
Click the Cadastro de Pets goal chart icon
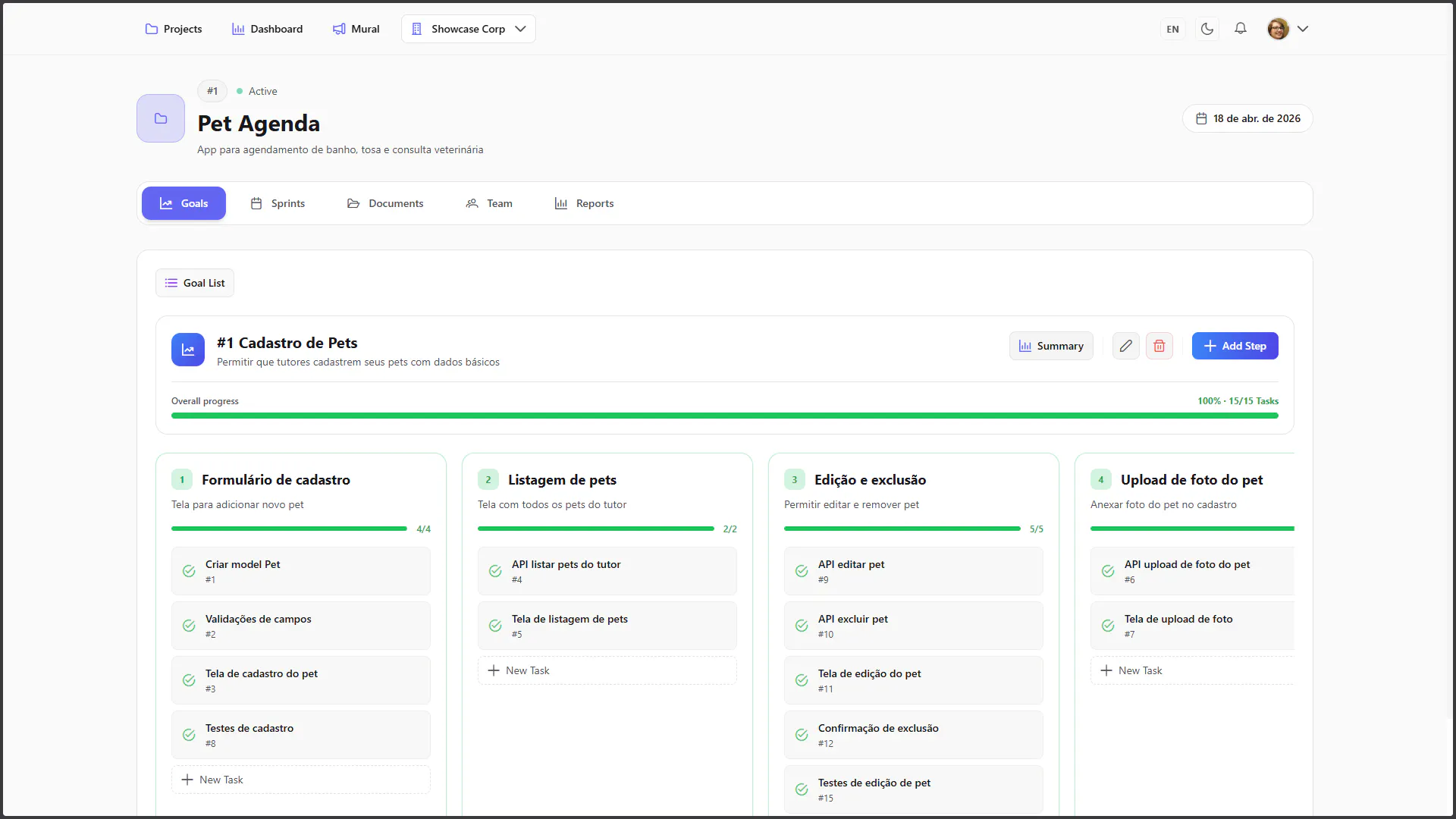[x=188, y=350]
